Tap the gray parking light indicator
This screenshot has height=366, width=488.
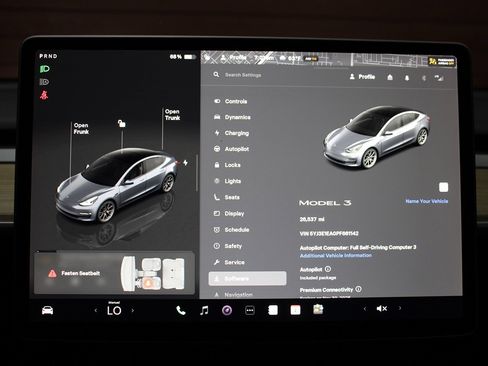click(44, 82)
